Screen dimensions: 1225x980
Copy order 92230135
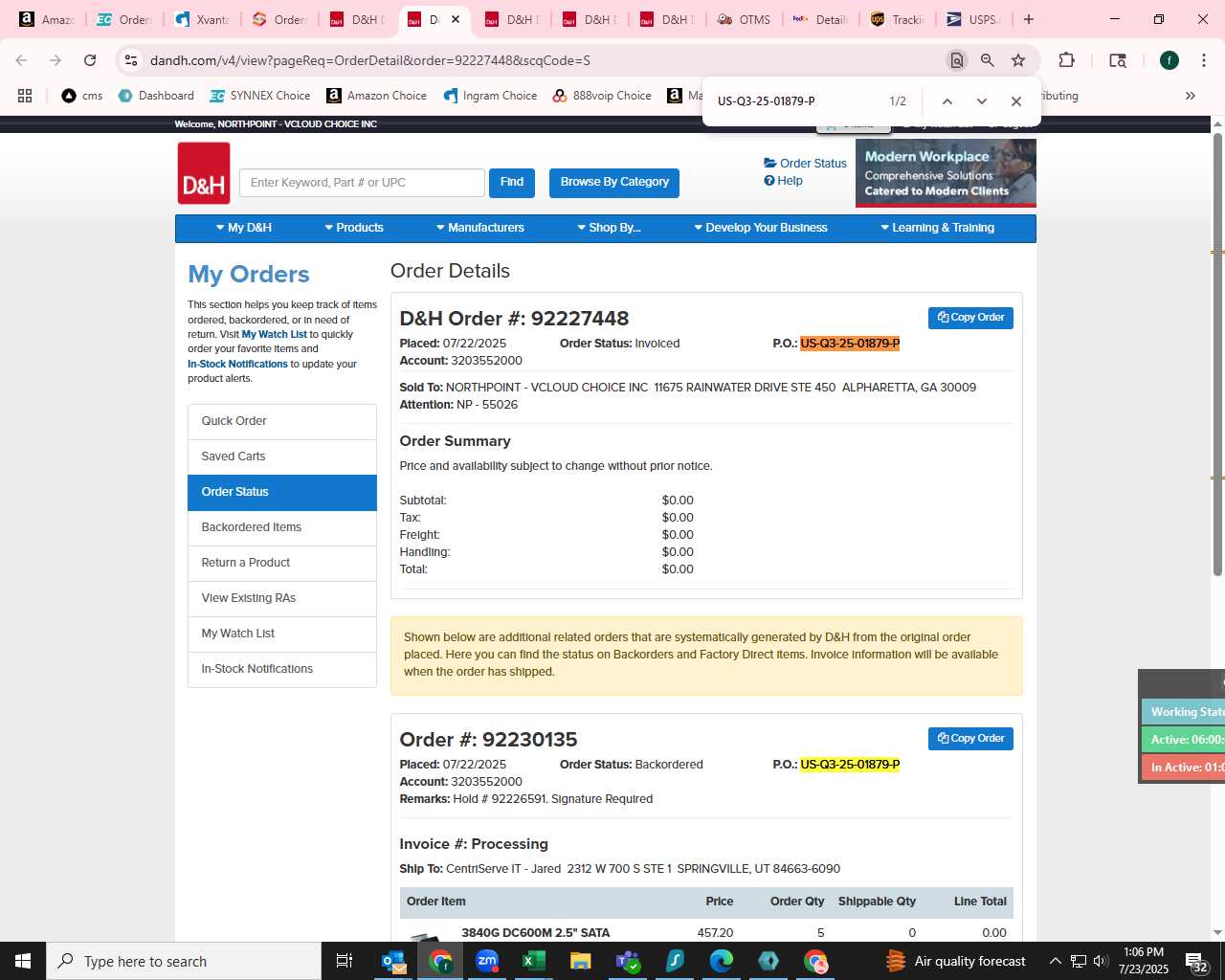click(970, 739)
